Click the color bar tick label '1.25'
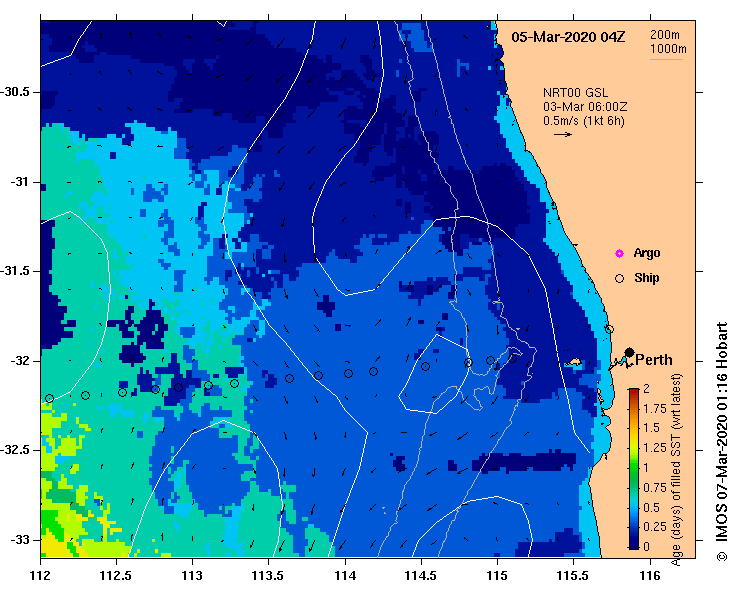 click(655, 448)
